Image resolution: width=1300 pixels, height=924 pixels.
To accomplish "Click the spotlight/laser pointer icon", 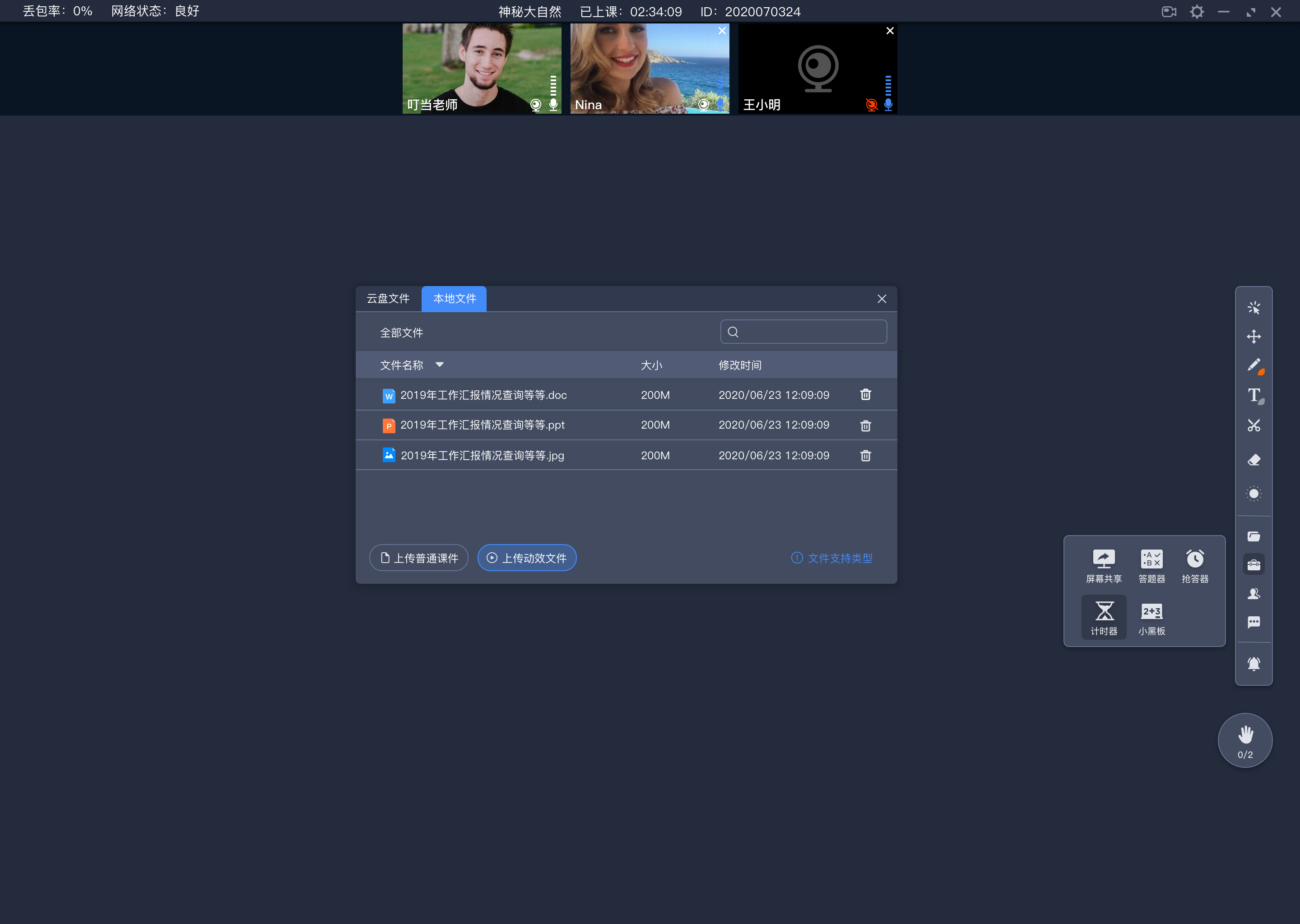I will click(x=1254, y=494).
